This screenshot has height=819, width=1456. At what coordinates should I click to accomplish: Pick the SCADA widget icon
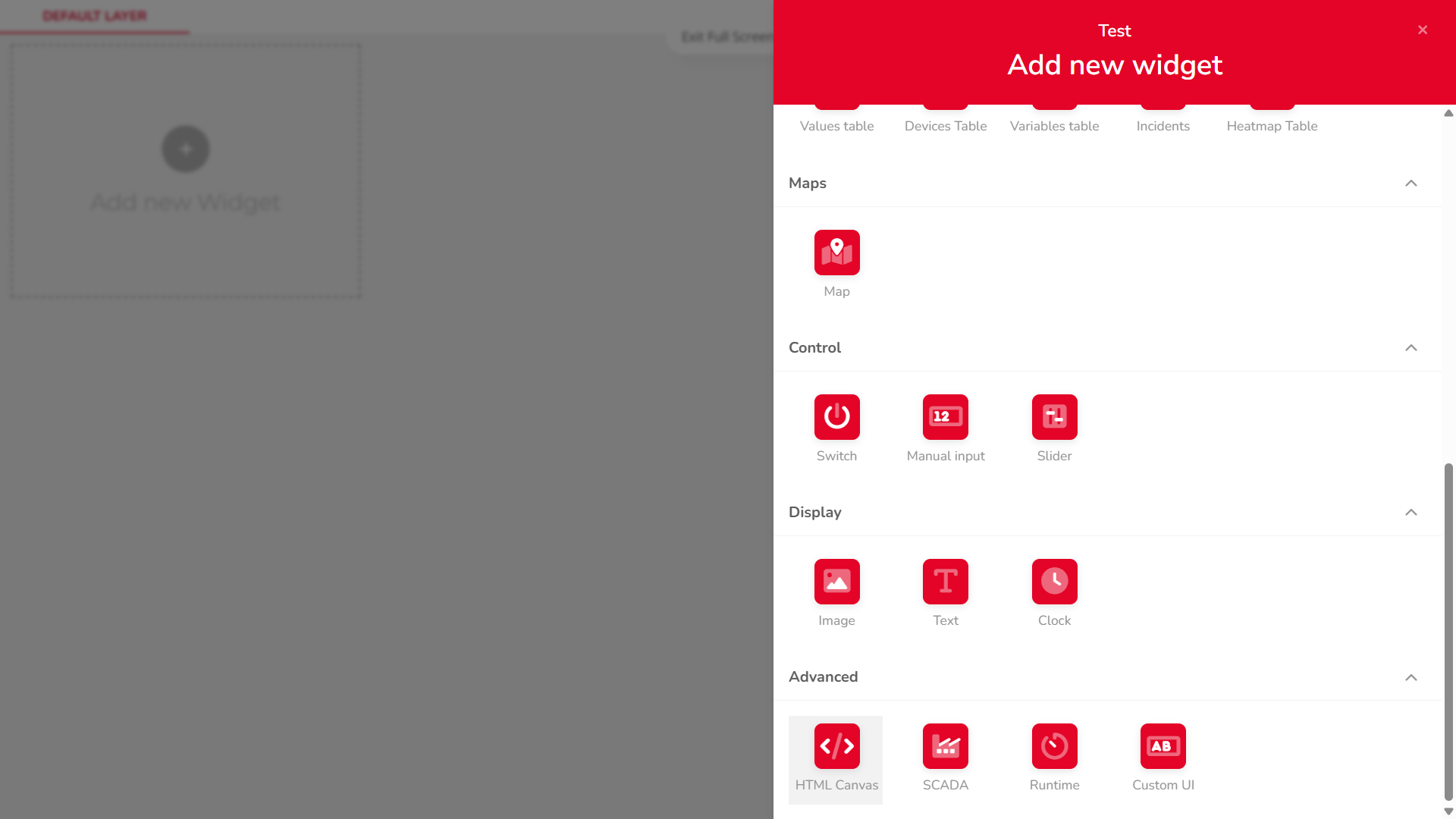pos(945,746)
